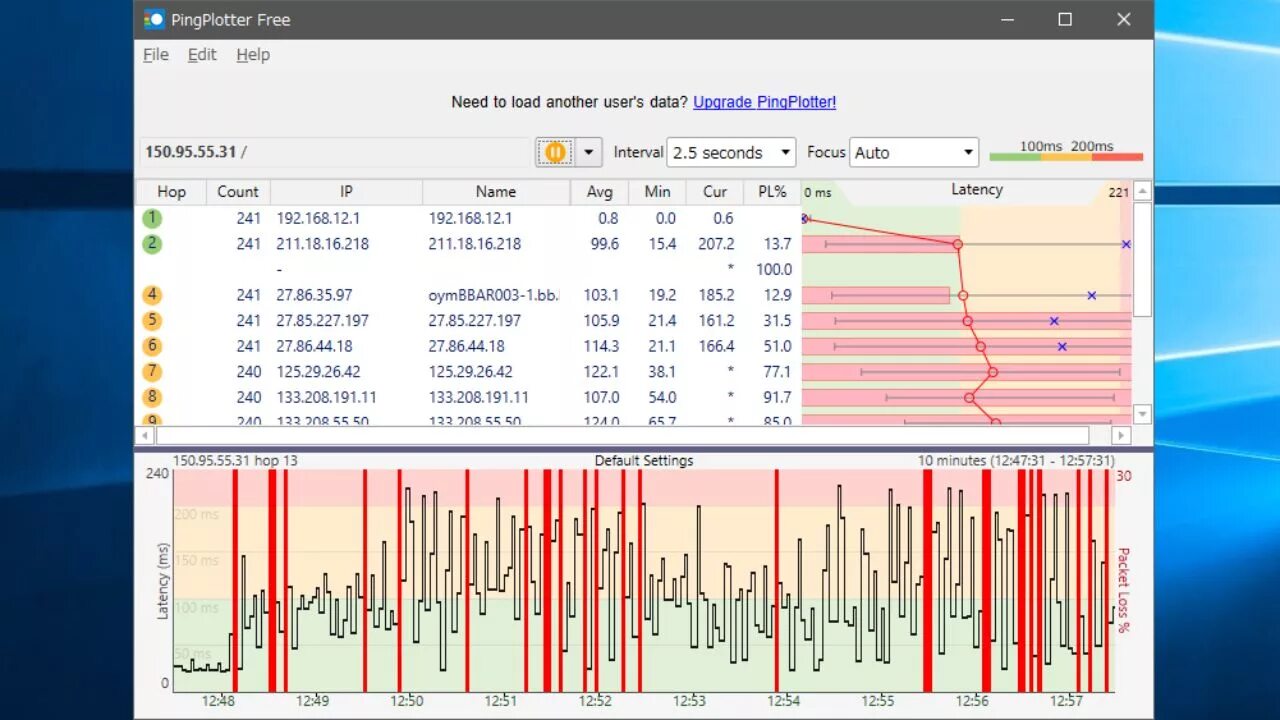Select the hop 7 orange circle icon
Image resolution: width=1280 pixels, height=720 pixels.
click(152, 372)
